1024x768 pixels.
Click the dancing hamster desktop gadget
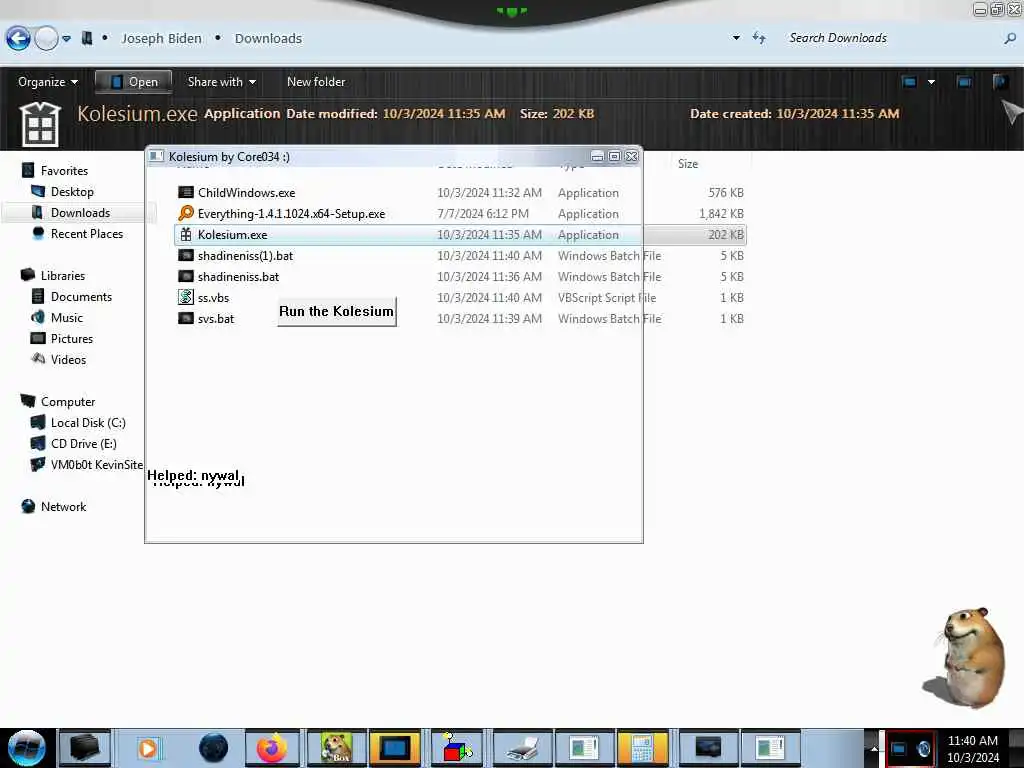click(966, 657)
